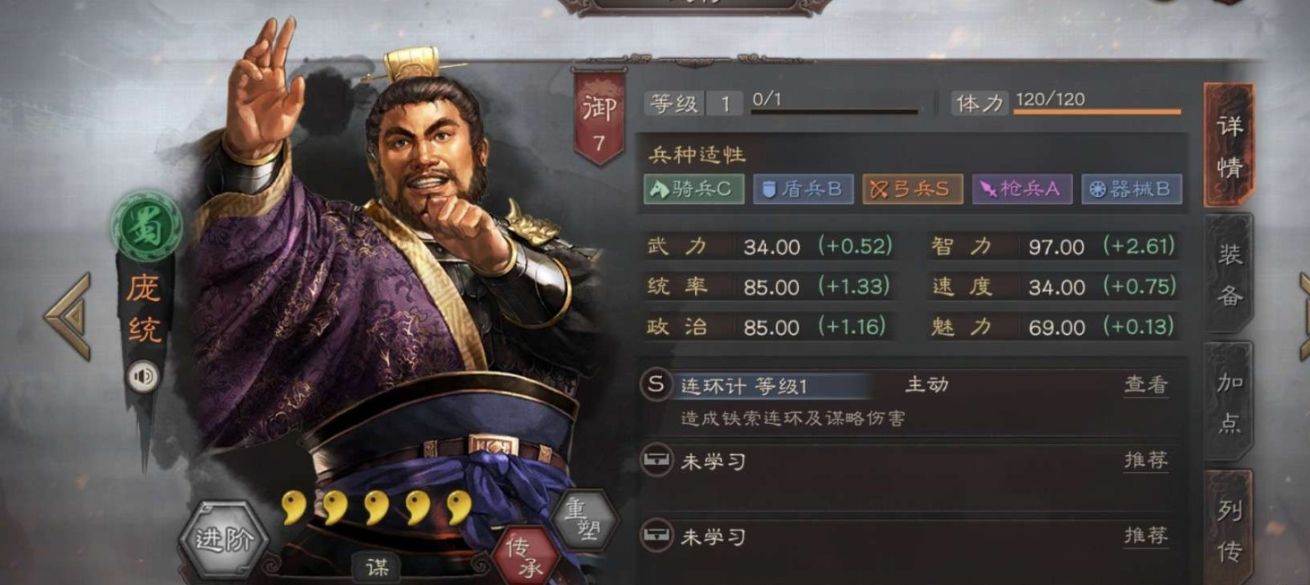Tap the green 蜀 faction emblem
1310x585 pixels.
146,226
